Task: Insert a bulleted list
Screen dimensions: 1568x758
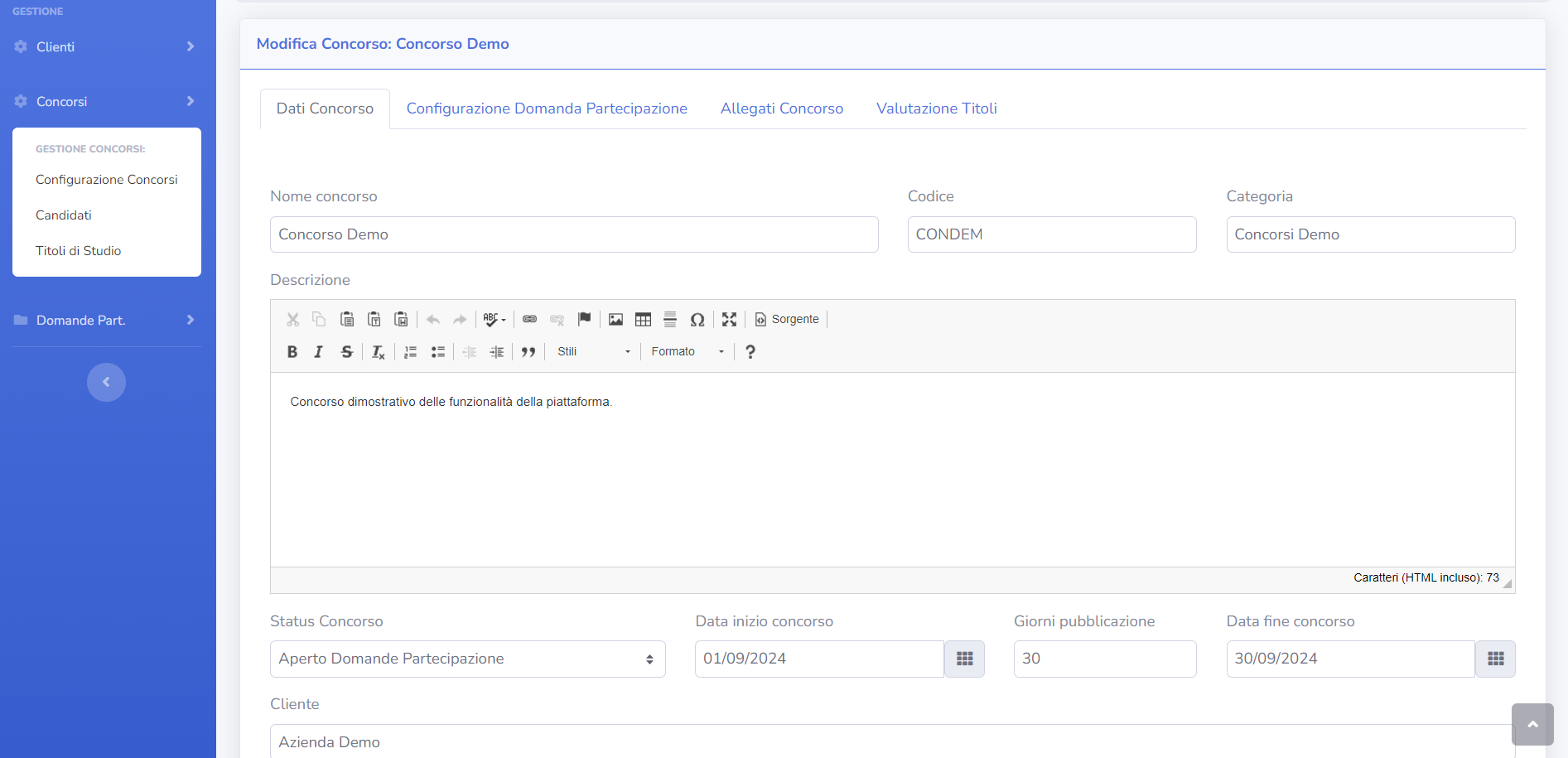Action: click(x=437, y=351)
